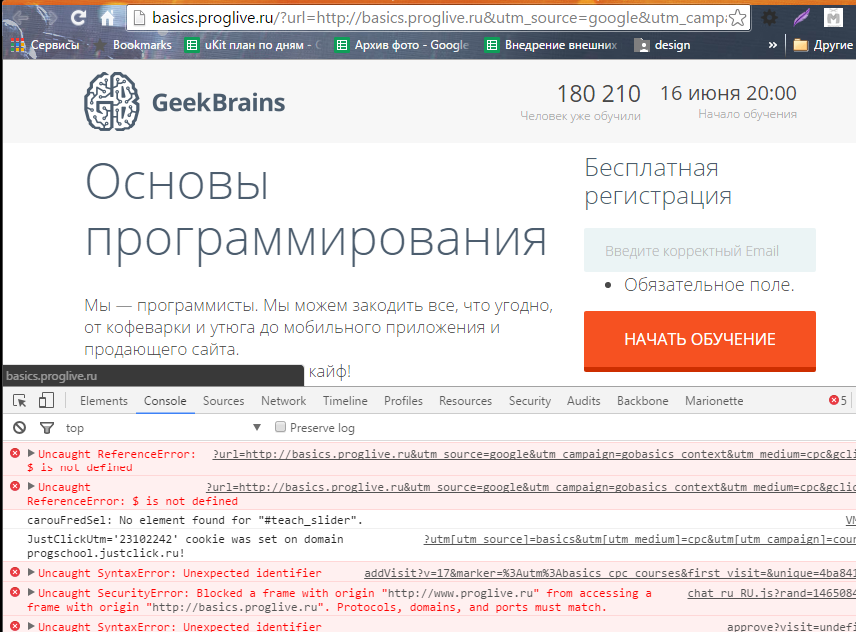This screenshot has height=632, width=862.
Task: Expand the Uncaught SecurityError entry
Action: pyautogui.click(x=31, y=592)
